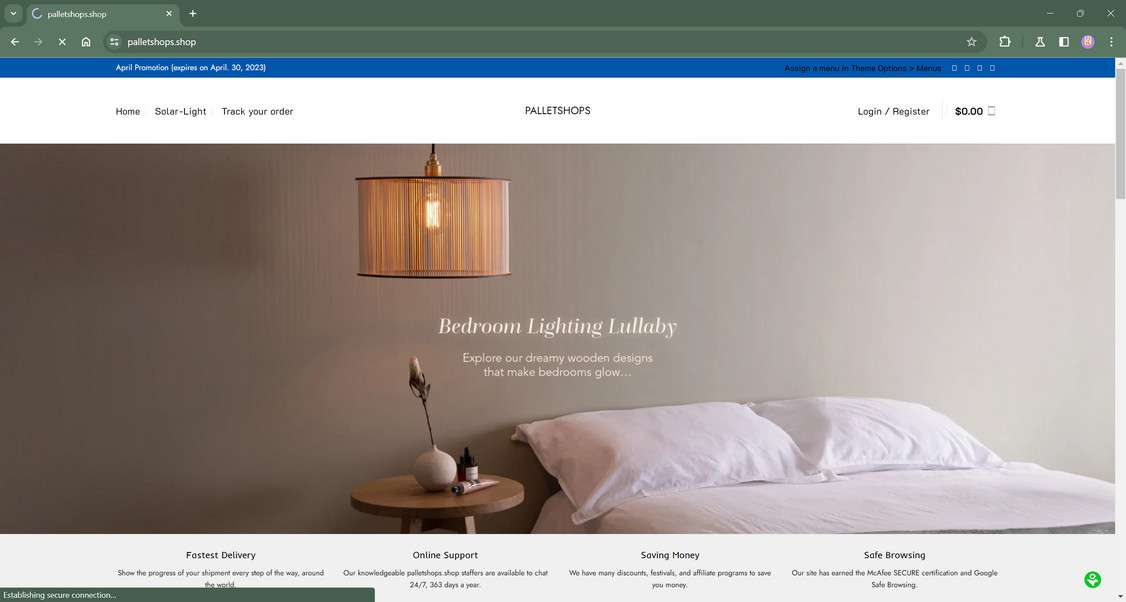Open the Solar-Light menu item
This screenshot has height=602, width=1126.
[180, 111]
